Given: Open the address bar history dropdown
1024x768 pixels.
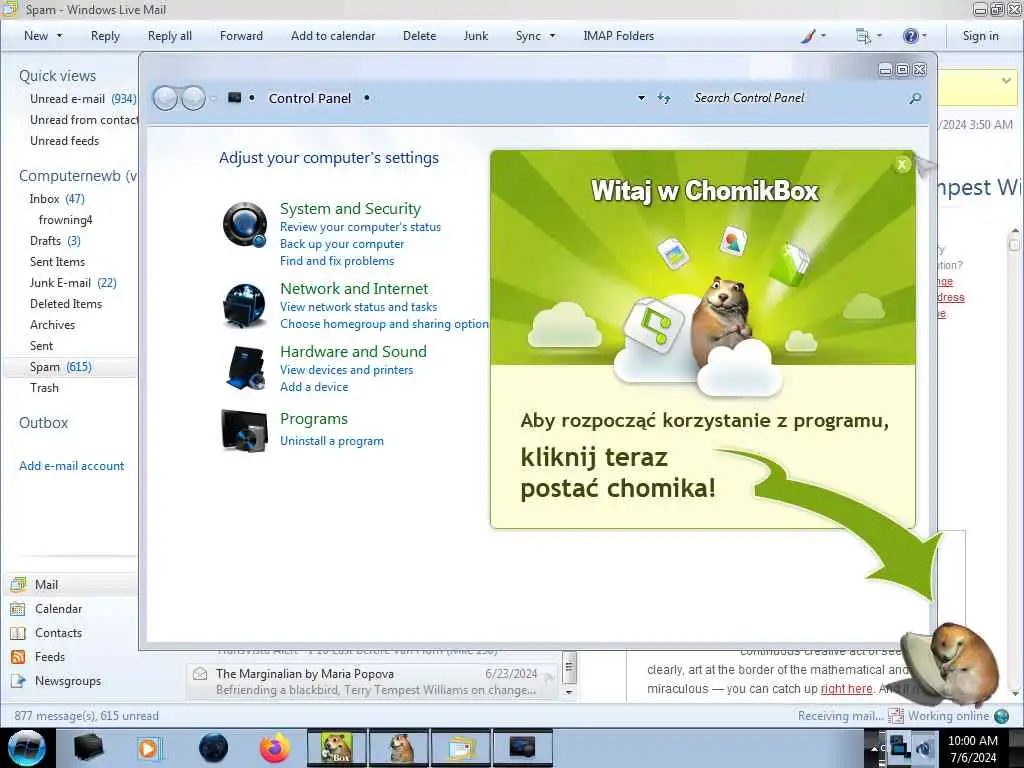Looking at the screenshot, I should pyautogui.click(x=641, y=99).
